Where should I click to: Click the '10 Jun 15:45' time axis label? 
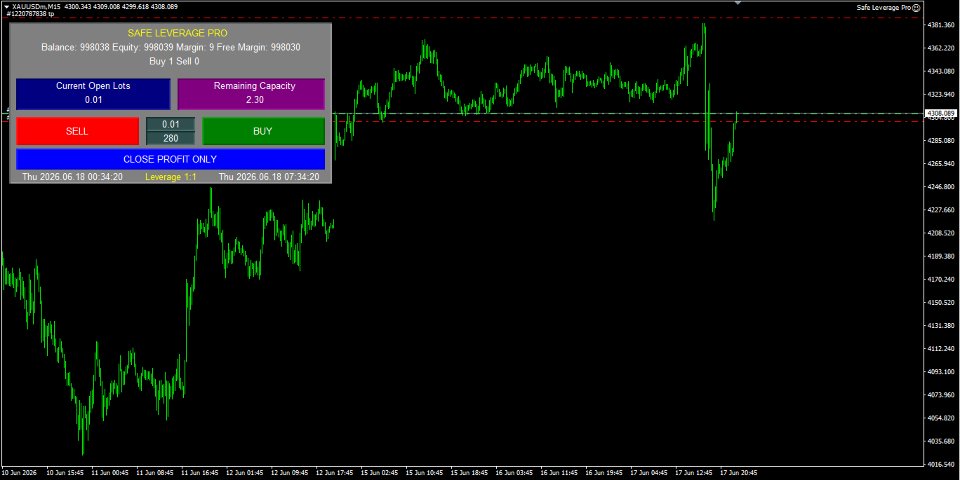[66, 473]
